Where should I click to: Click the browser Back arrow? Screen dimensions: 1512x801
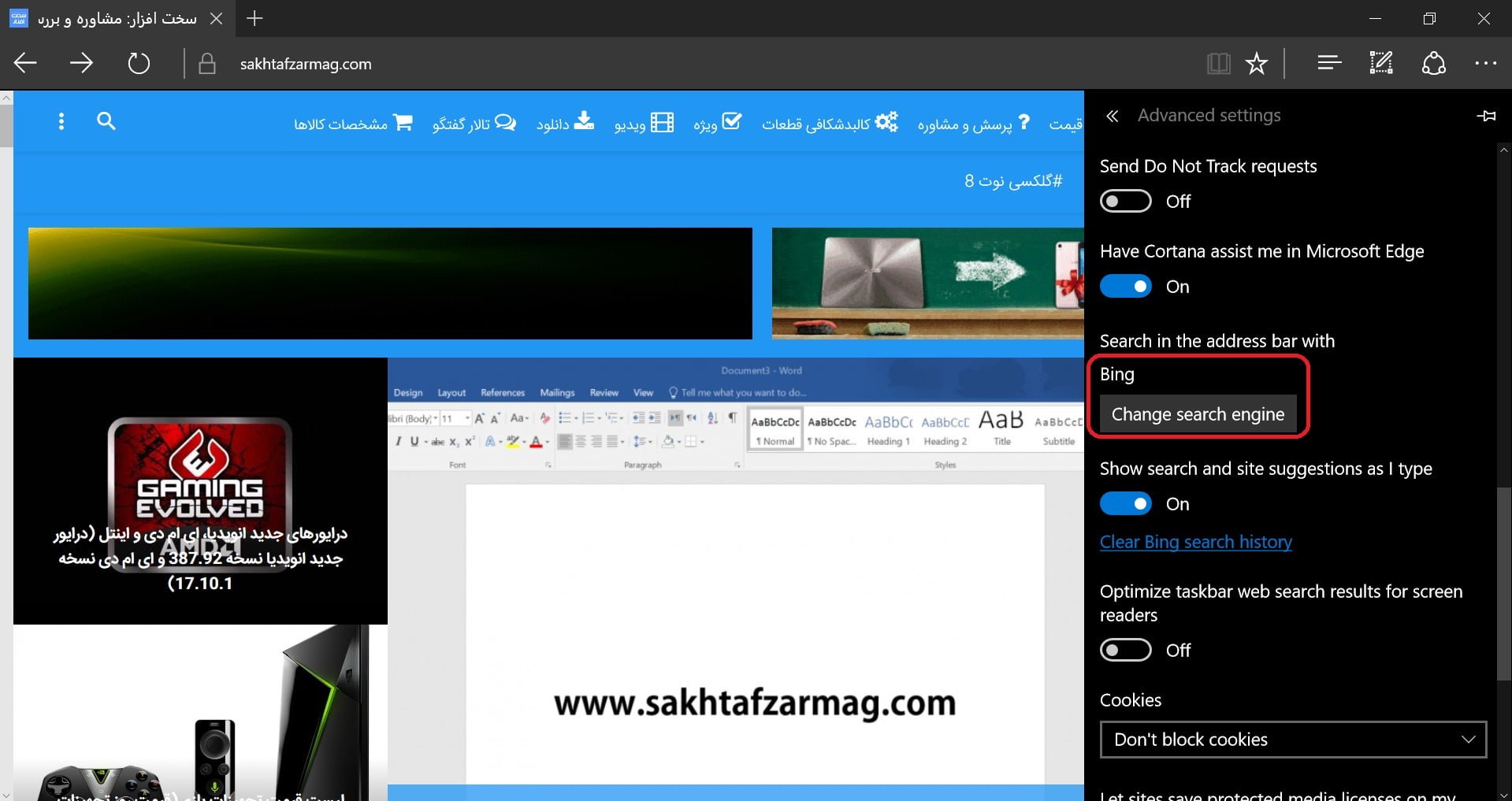tap(26, 63)
